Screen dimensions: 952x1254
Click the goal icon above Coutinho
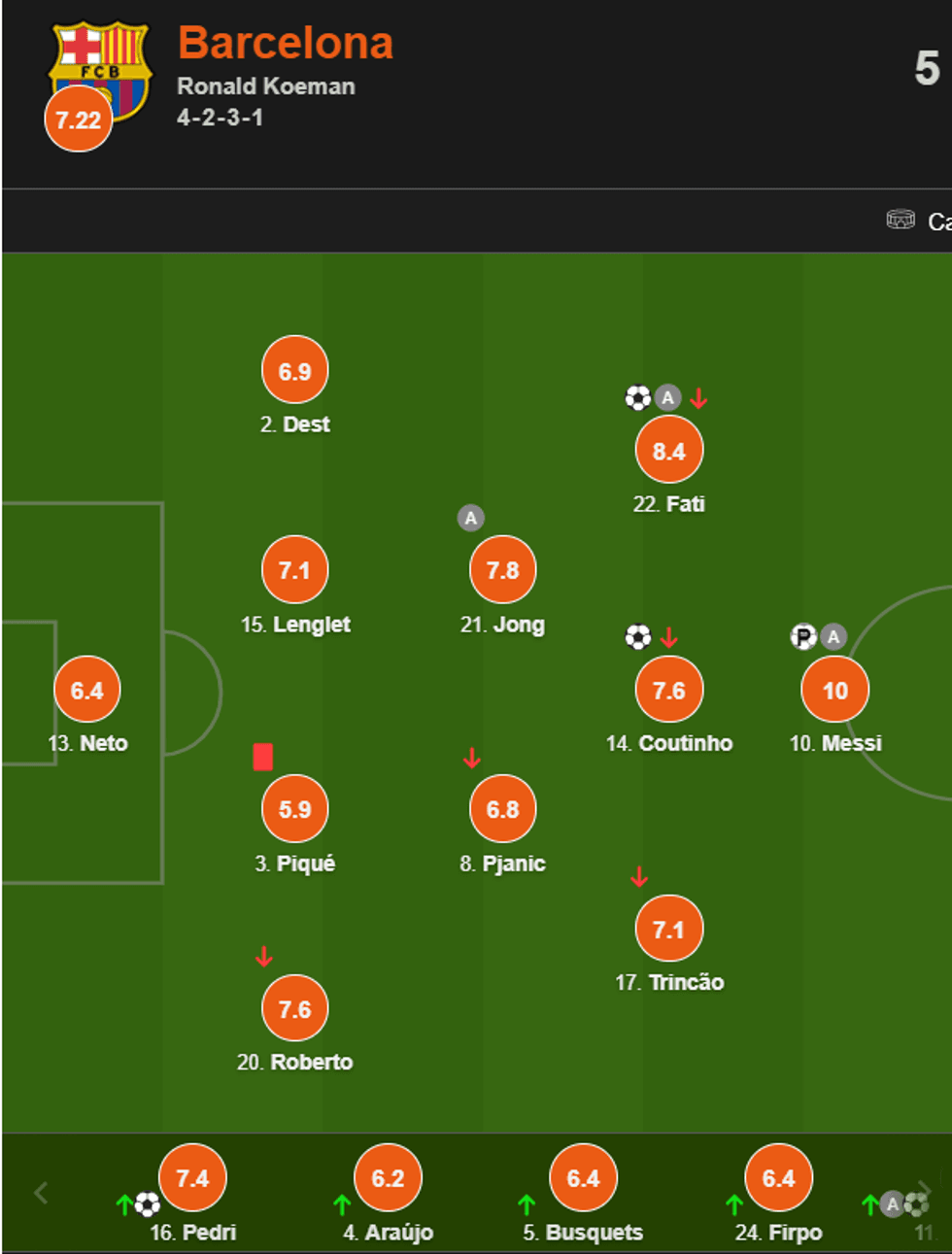coord(637,637)
